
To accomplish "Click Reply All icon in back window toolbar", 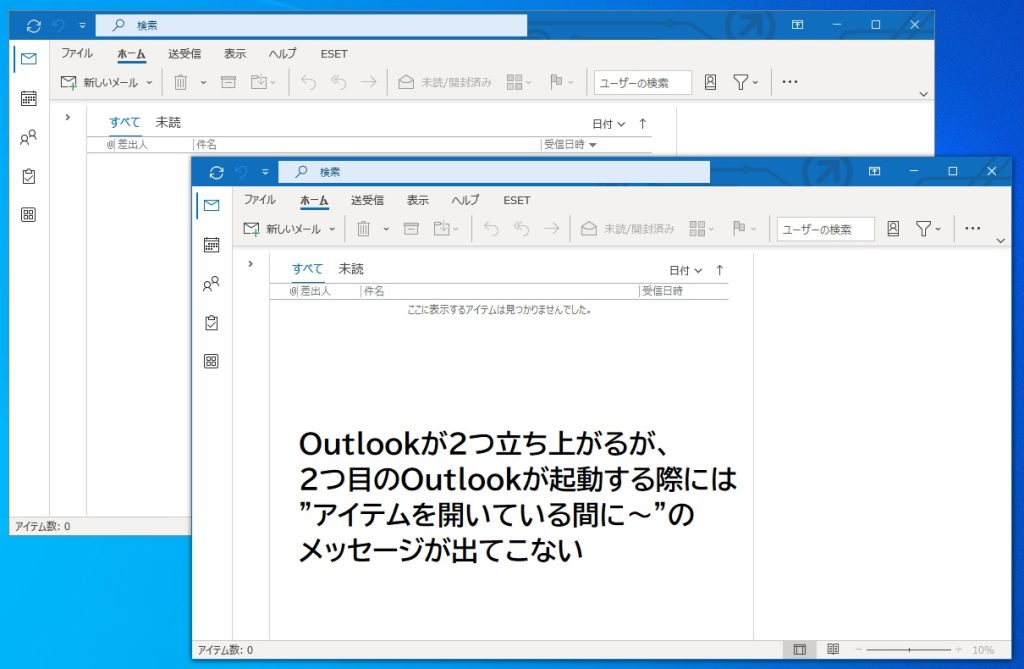I will (338, 82).
